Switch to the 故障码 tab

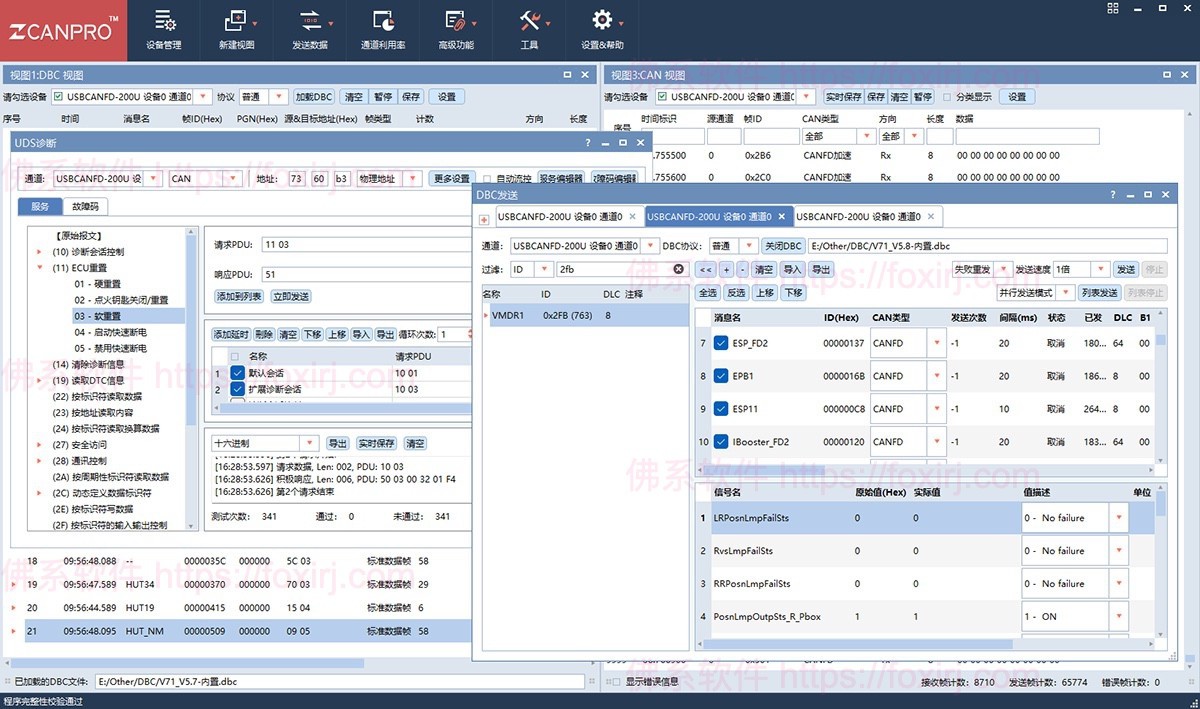84,207
